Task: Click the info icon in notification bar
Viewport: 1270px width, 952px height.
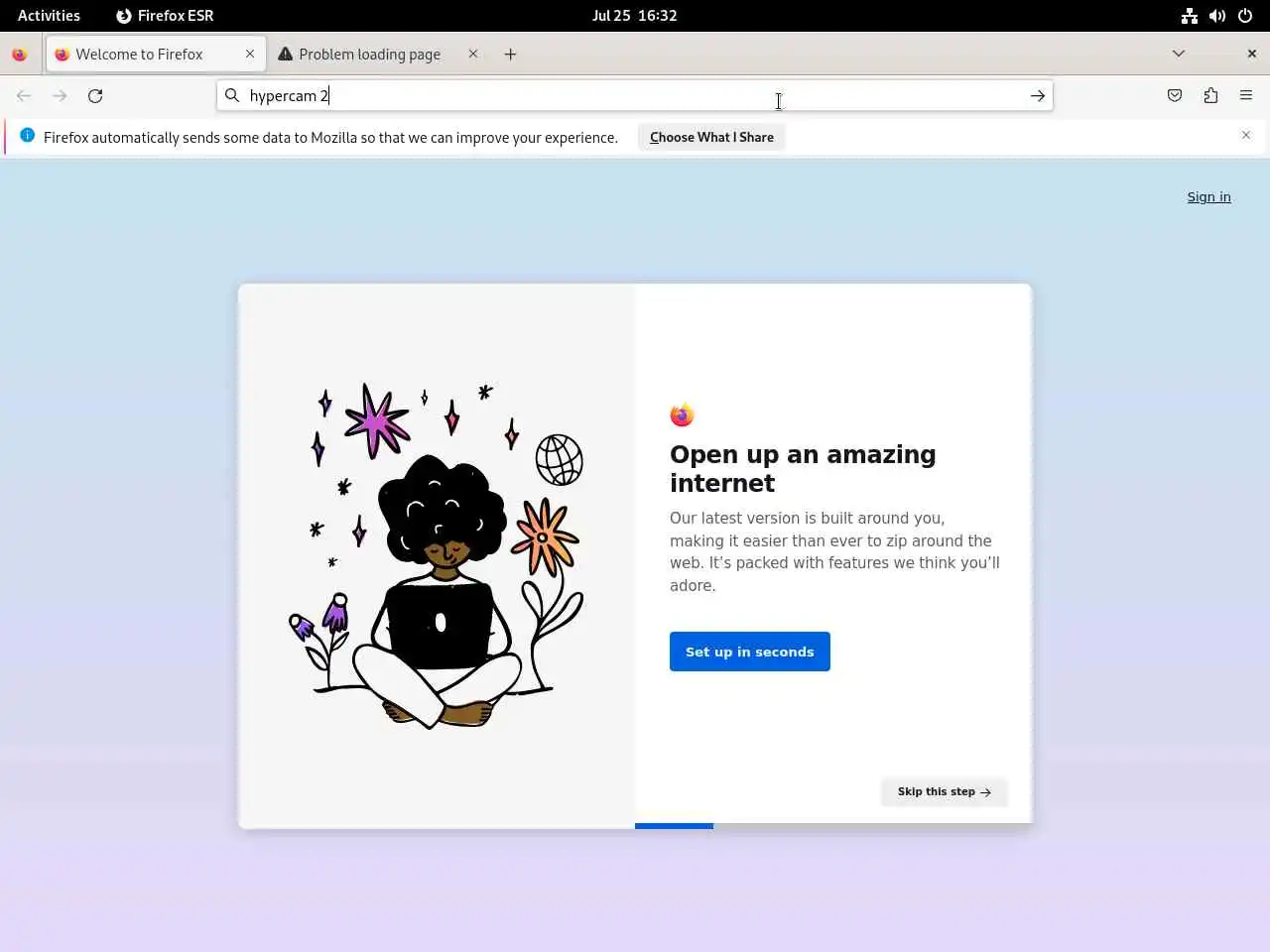Action: click(27, 136)
